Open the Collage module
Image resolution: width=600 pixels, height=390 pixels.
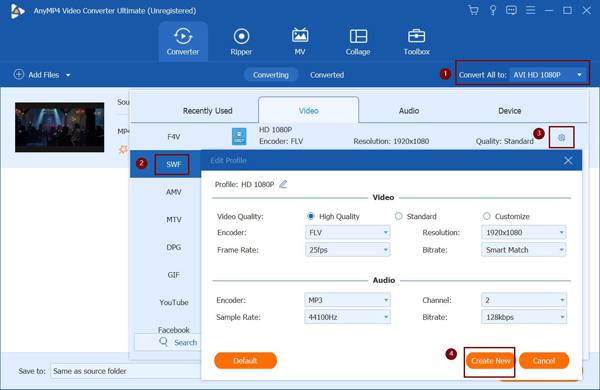(358, 41)
